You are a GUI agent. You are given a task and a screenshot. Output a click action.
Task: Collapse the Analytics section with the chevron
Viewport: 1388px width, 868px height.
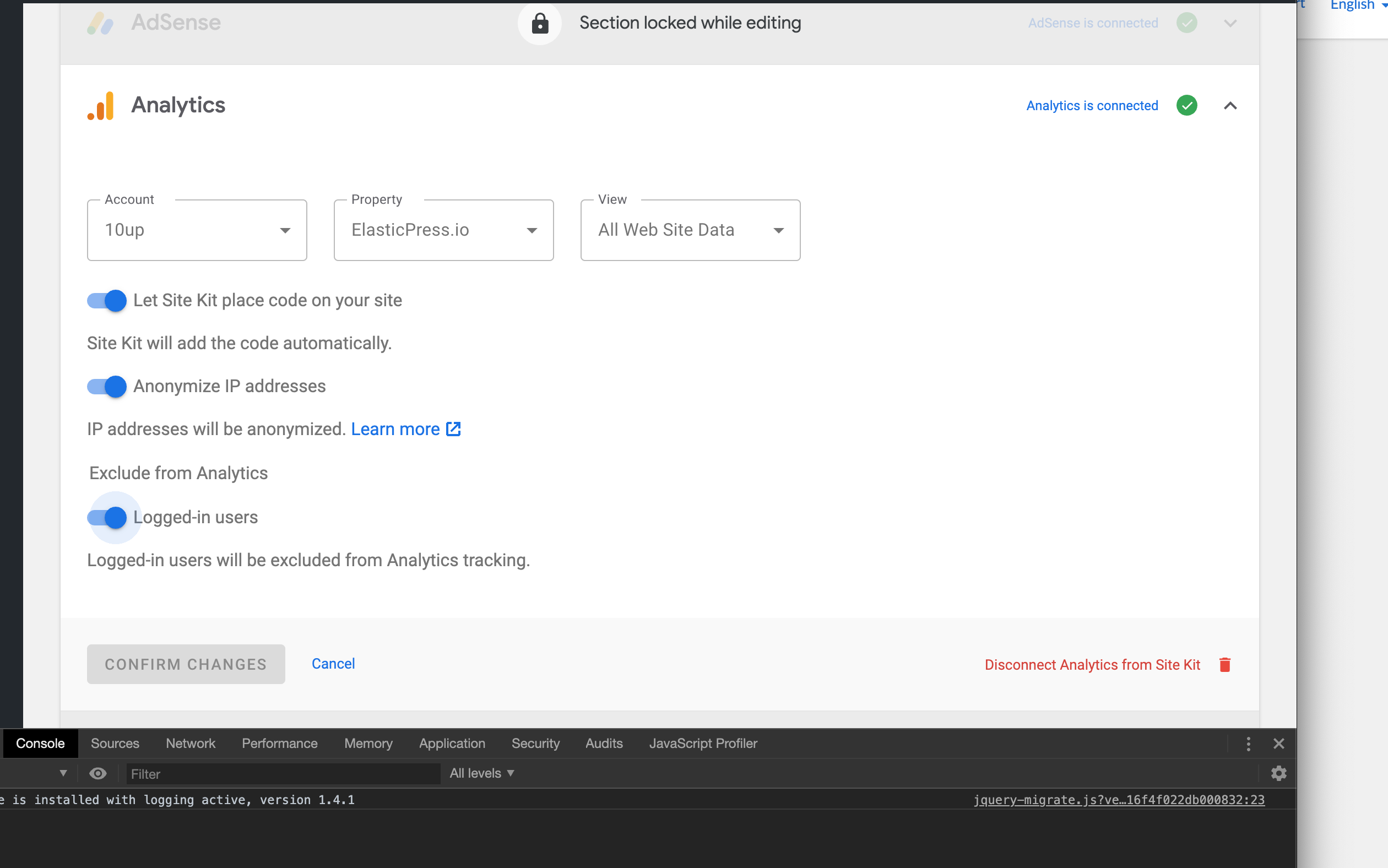[1230, 106]
